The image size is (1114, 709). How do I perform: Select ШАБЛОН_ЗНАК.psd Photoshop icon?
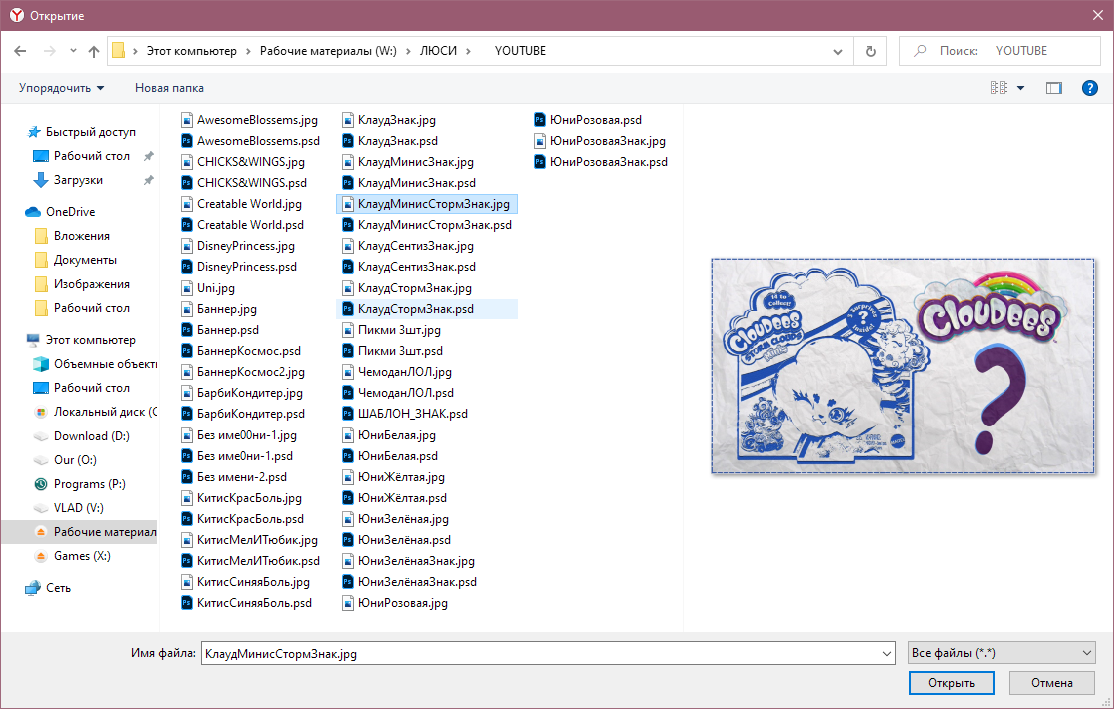pyautogui.click(x=348, y=413)
